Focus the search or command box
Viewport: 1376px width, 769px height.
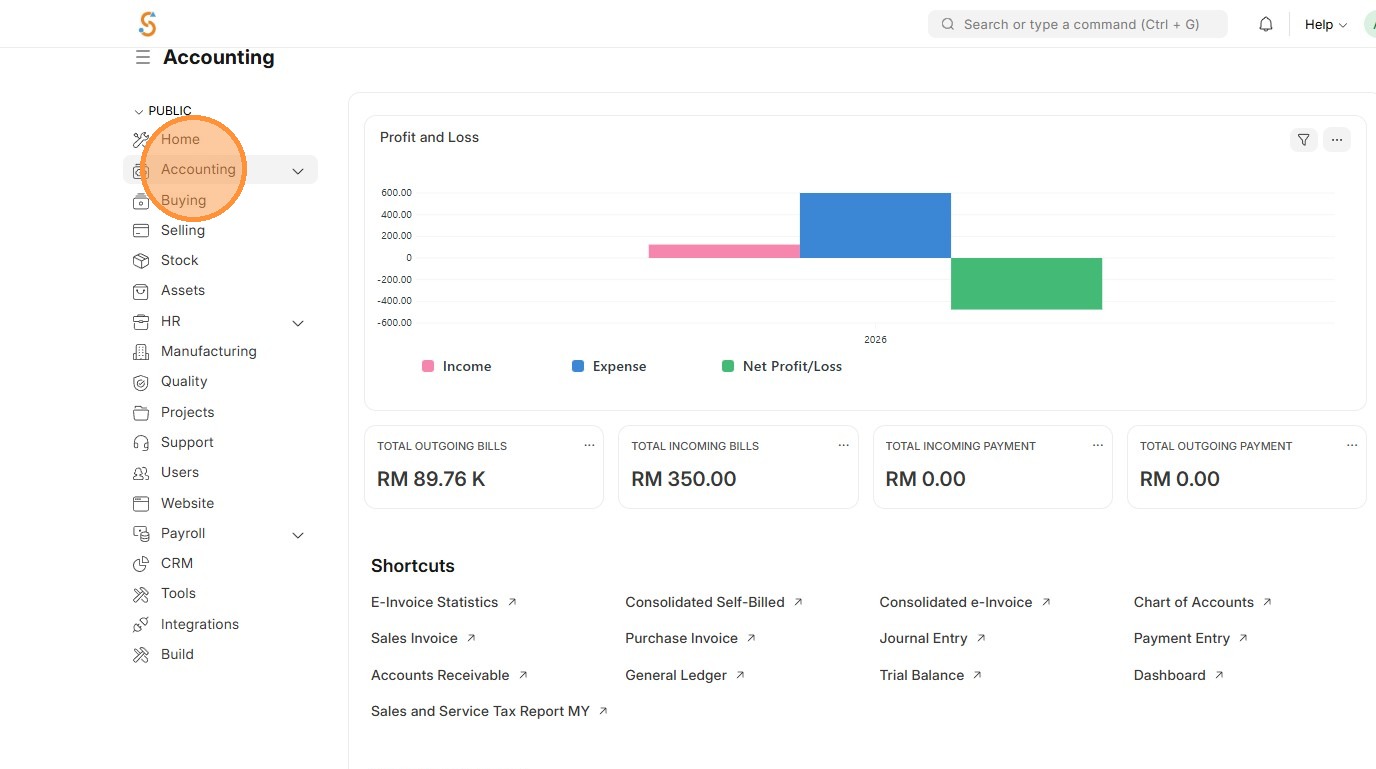[1077, 24]
